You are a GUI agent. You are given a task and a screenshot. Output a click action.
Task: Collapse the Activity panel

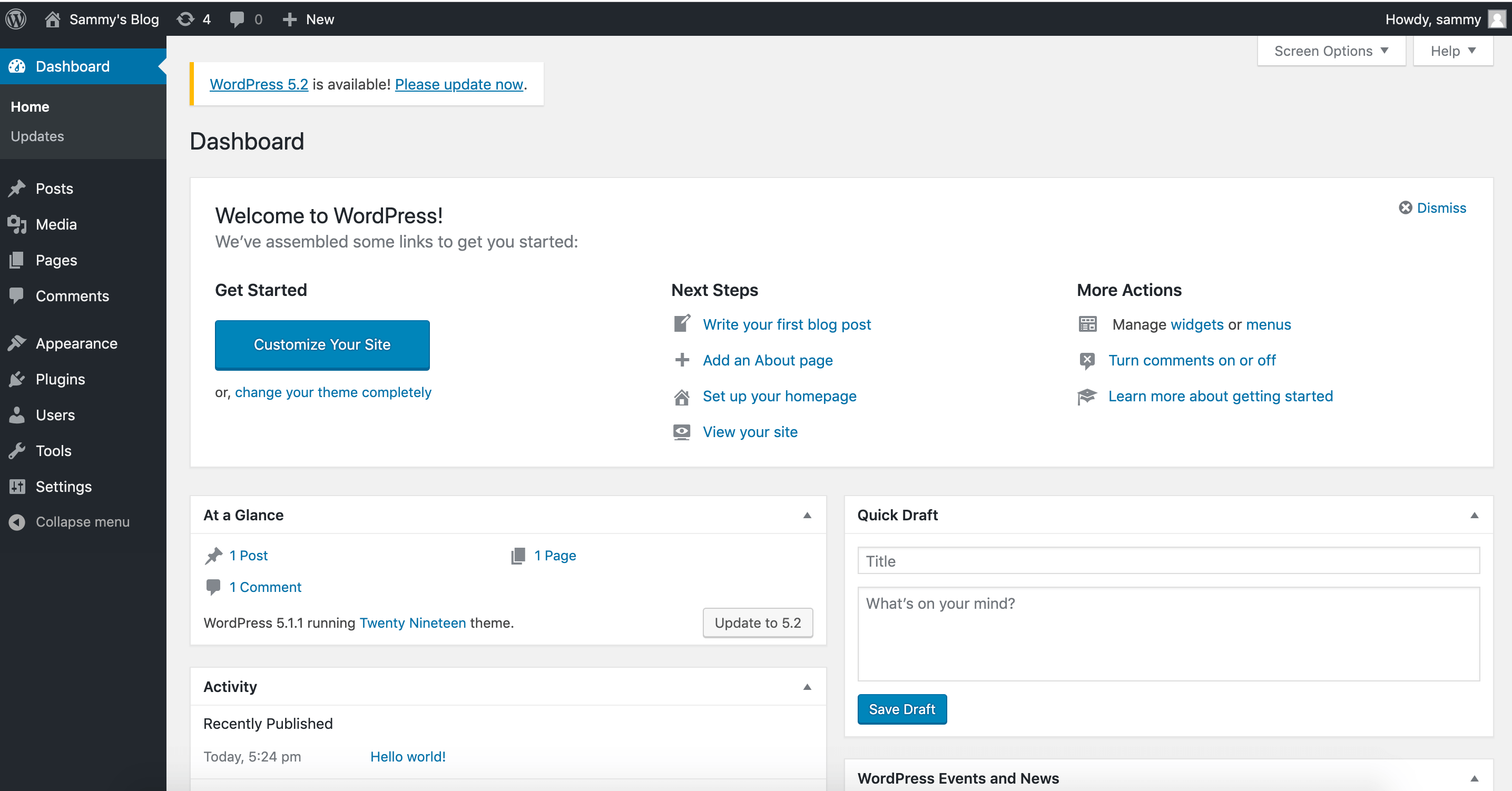(x=807, y=687)
